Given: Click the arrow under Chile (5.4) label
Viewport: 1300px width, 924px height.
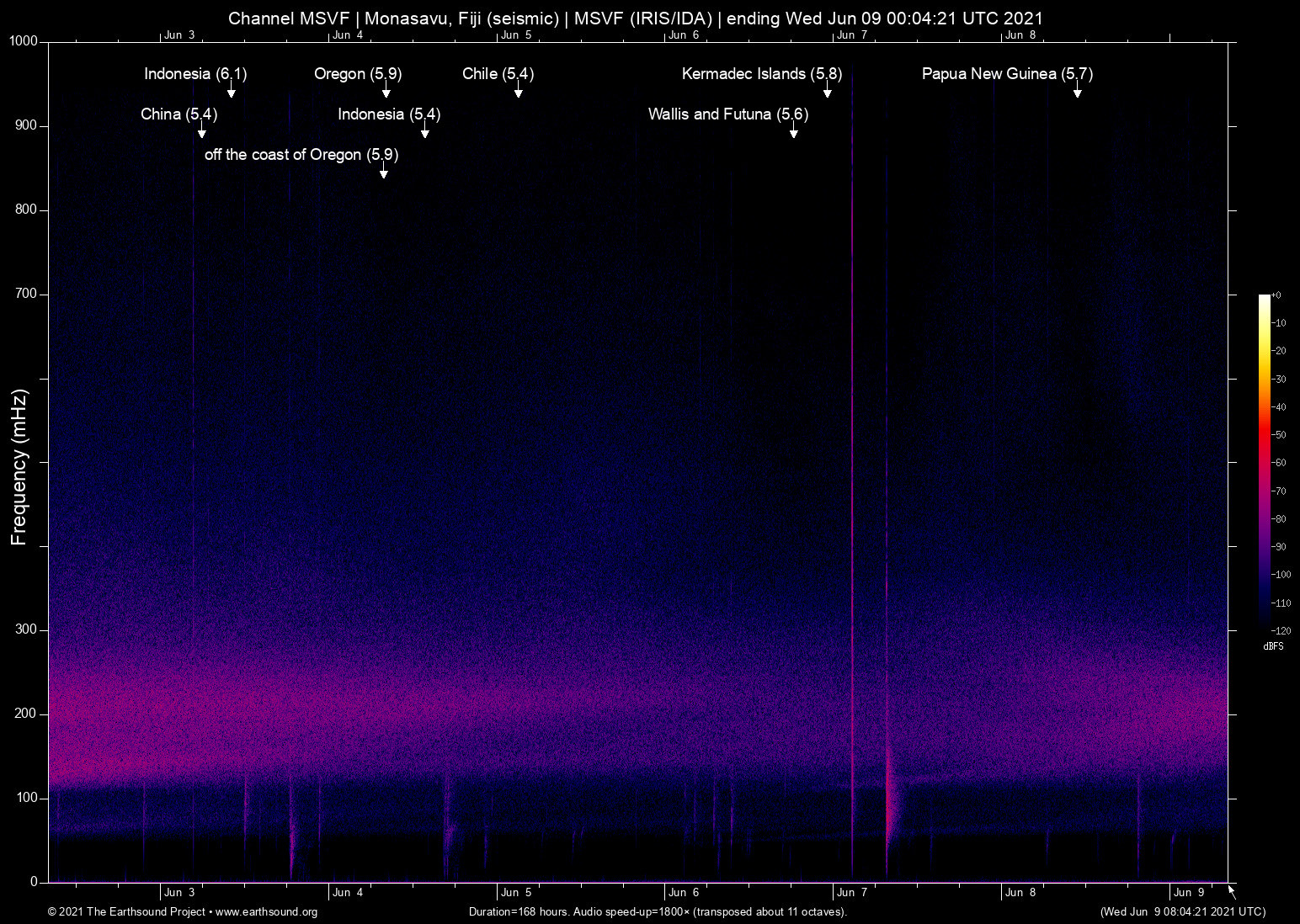Looking at the screenshot, I should click(x=518, y=91).
